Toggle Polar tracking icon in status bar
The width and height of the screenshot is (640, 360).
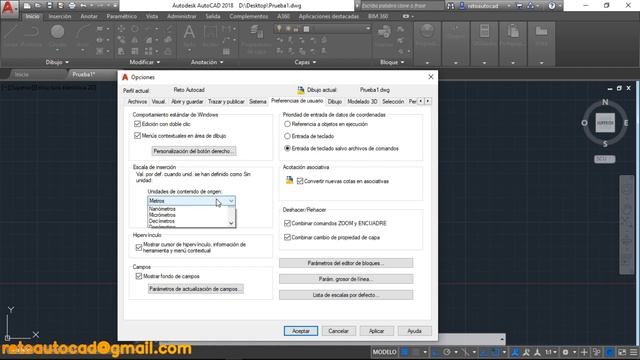(447, 352)
